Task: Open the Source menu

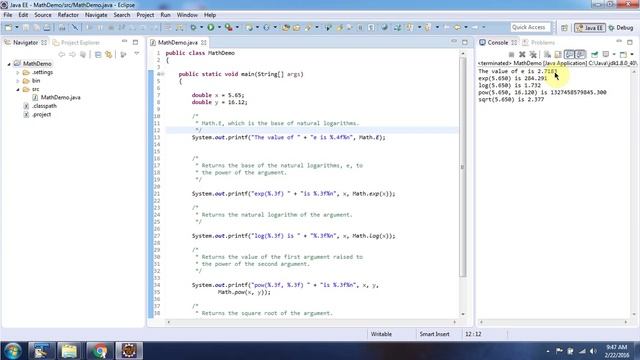Action: click(43, 15)
